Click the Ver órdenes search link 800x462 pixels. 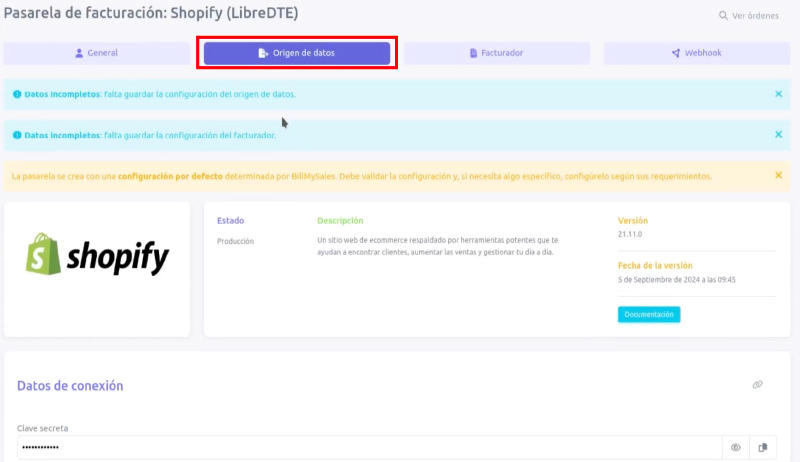749,16
